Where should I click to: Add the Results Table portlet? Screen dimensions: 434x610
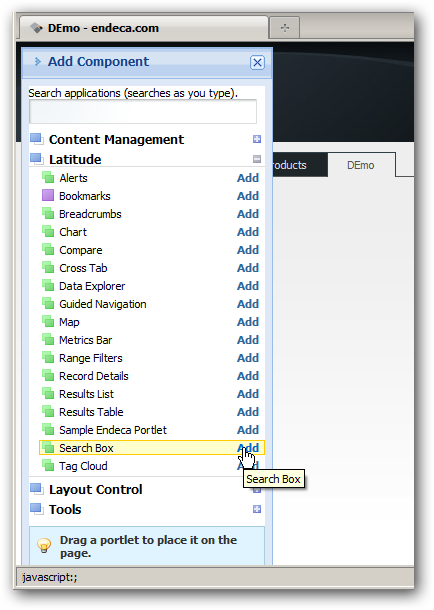point(248,412)
